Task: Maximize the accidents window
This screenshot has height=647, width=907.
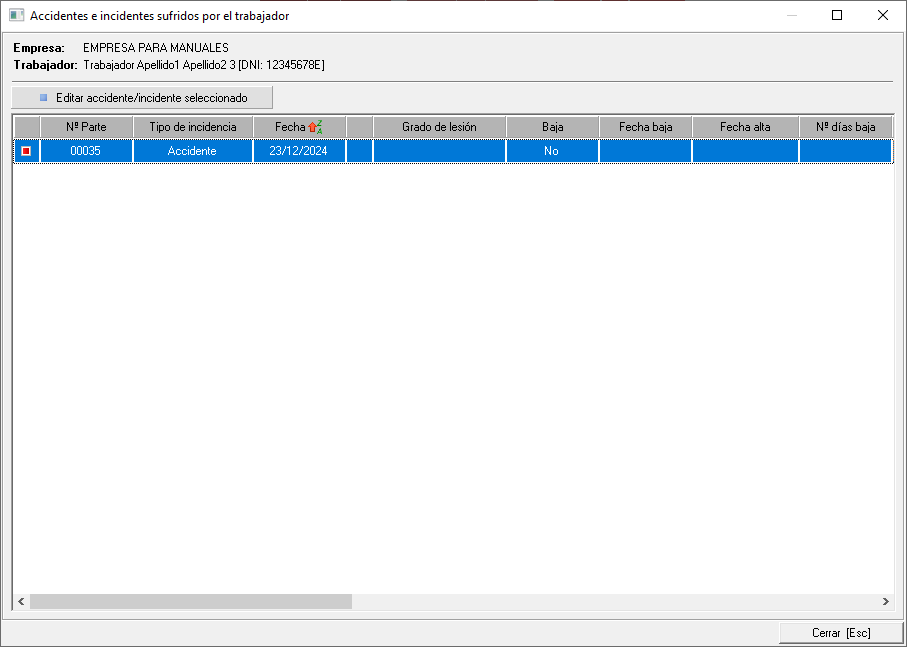Action: pyautogui.click(x=837, y=16)
